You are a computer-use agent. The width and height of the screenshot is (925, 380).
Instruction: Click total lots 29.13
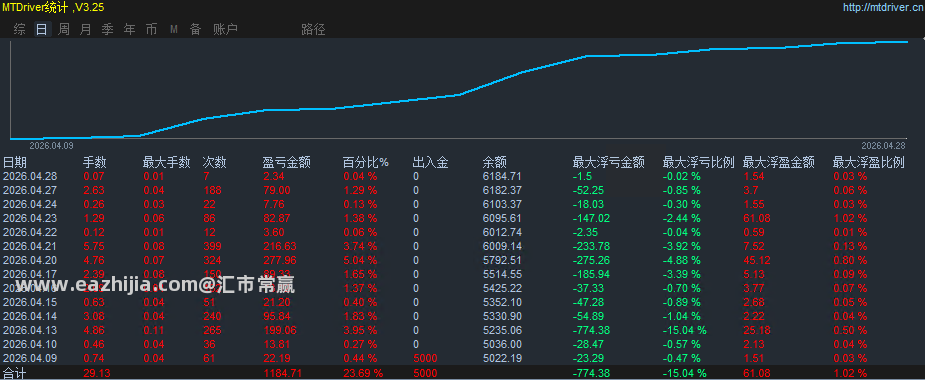click(96, 373)
